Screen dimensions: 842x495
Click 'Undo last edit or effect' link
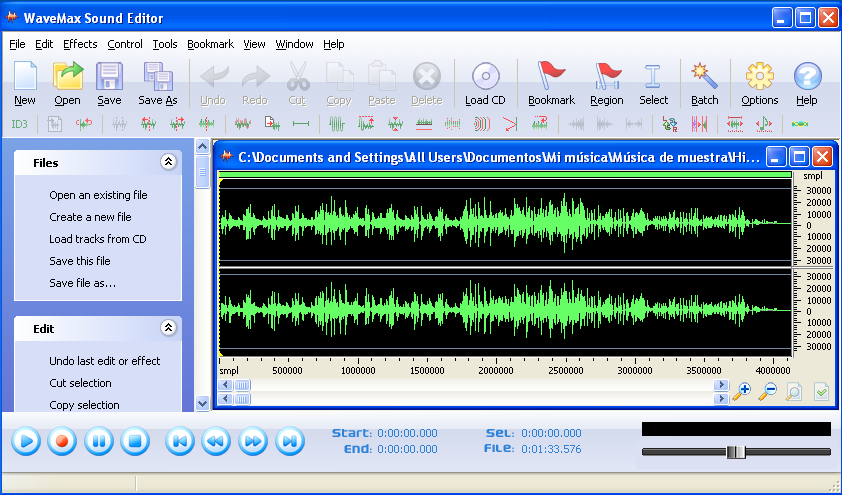click(105, 361)
